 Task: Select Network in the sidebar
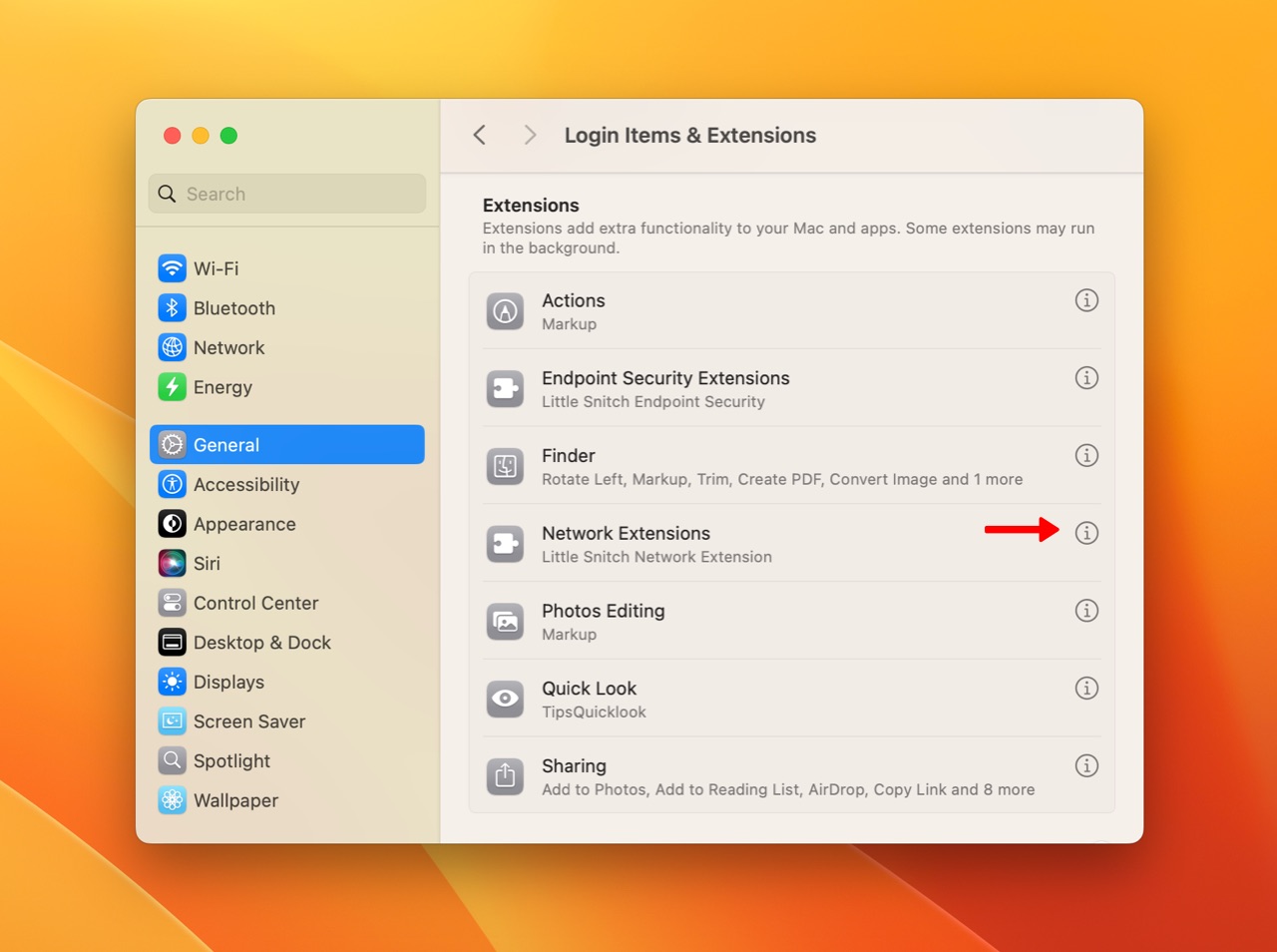228,347
